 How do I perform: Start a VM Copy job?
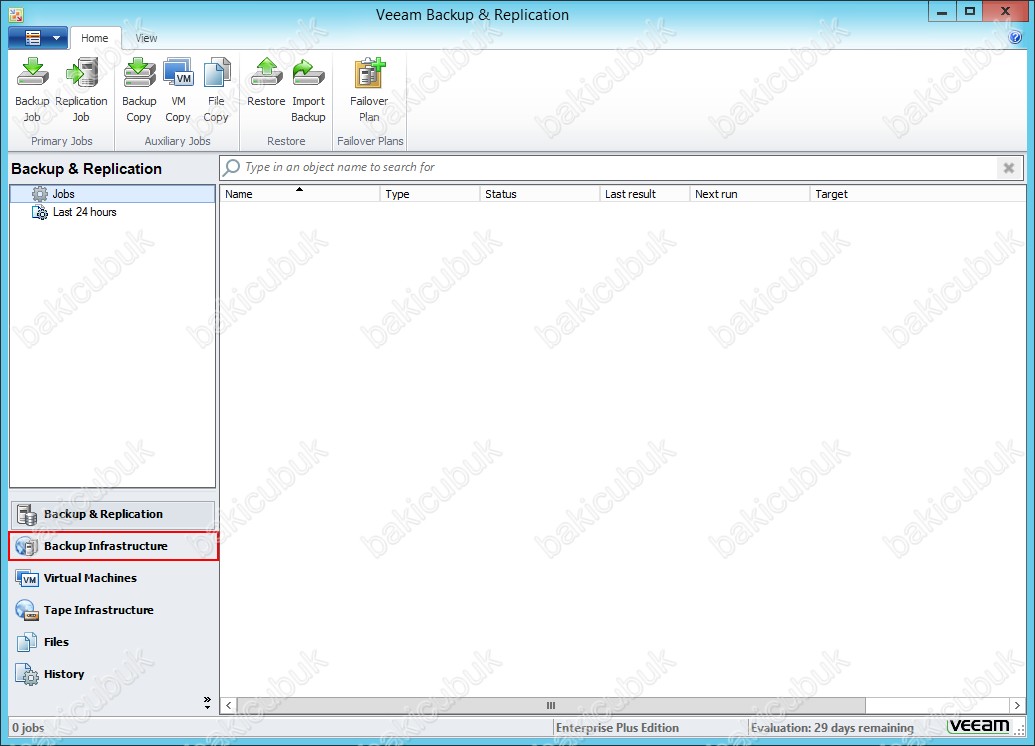click(178, 90)
